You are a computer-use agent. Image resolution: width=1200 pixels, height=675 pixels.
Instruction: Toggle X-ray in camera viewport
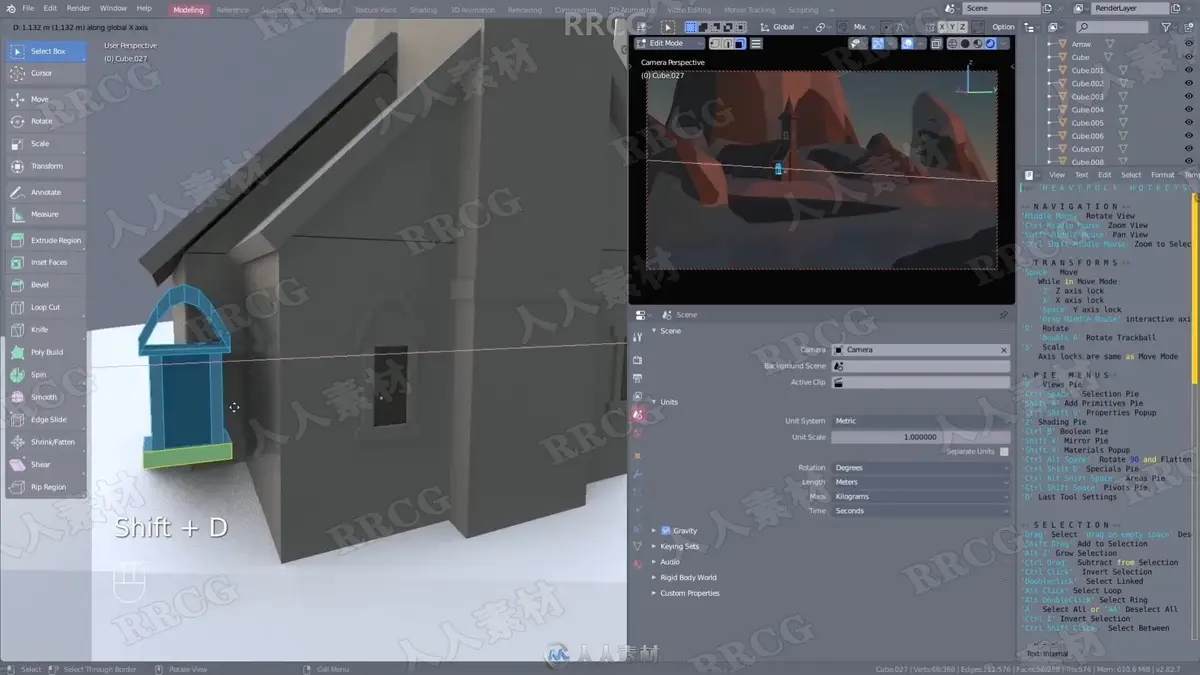click(x=936, y=44)
